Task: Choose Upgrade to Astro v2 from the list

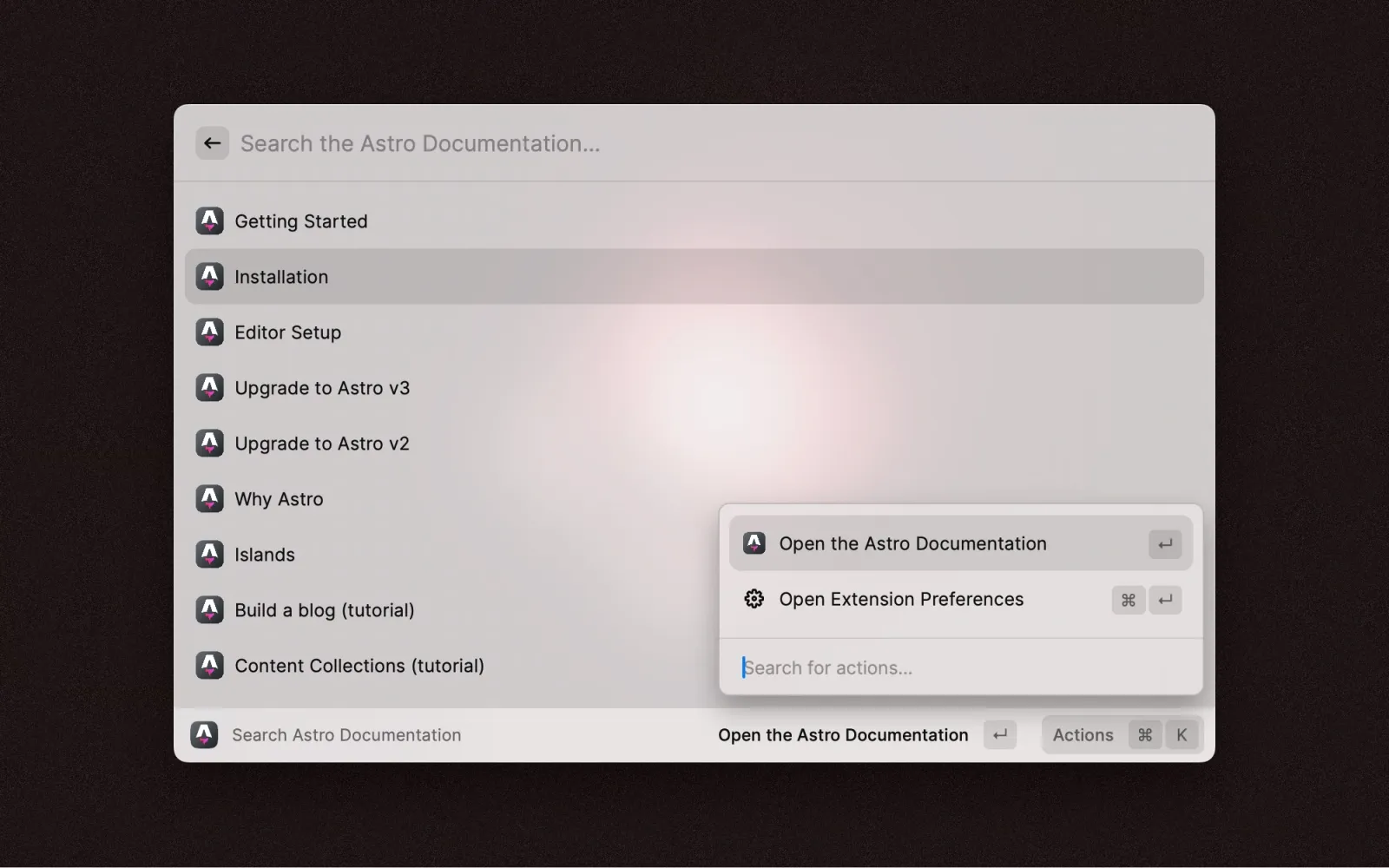Action: click(322, 444)
